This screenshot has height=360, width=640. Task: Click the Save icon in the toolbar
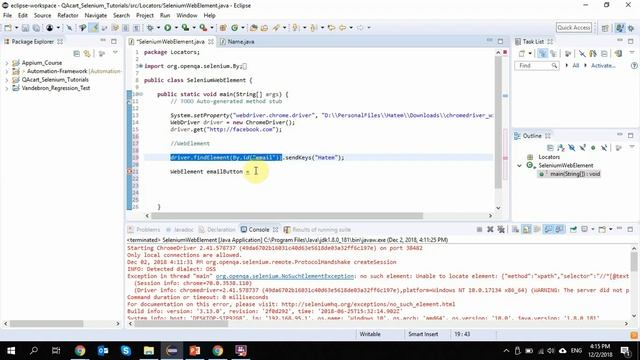point(25,28)
